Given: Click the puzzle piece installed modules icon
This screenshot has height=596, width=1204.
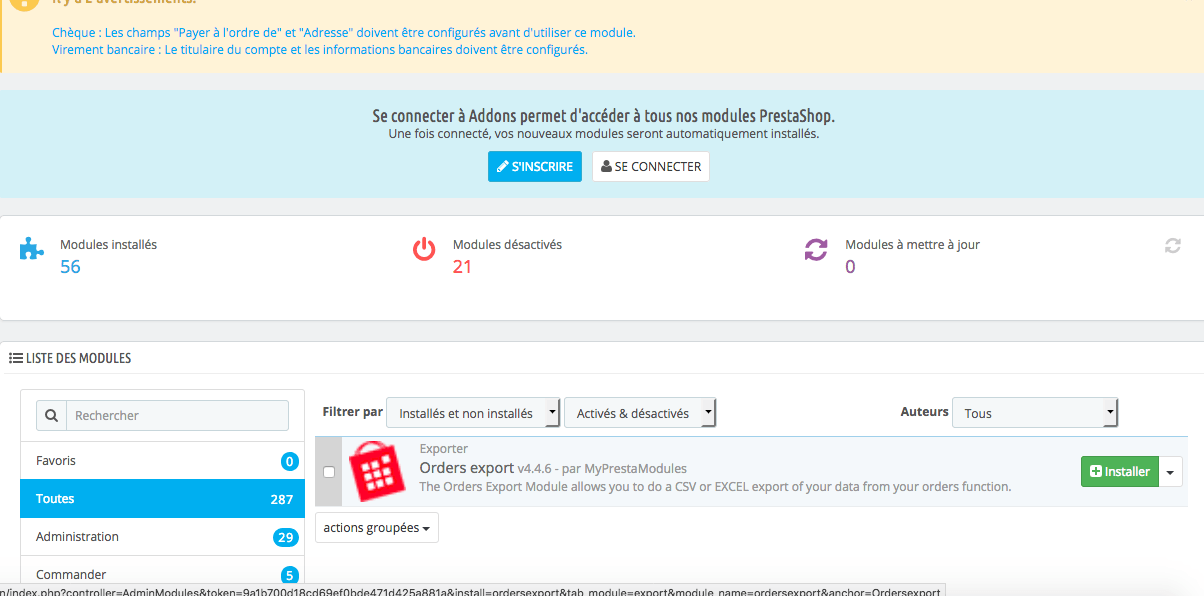Looking at the screenshot, I should click(32, 249).
